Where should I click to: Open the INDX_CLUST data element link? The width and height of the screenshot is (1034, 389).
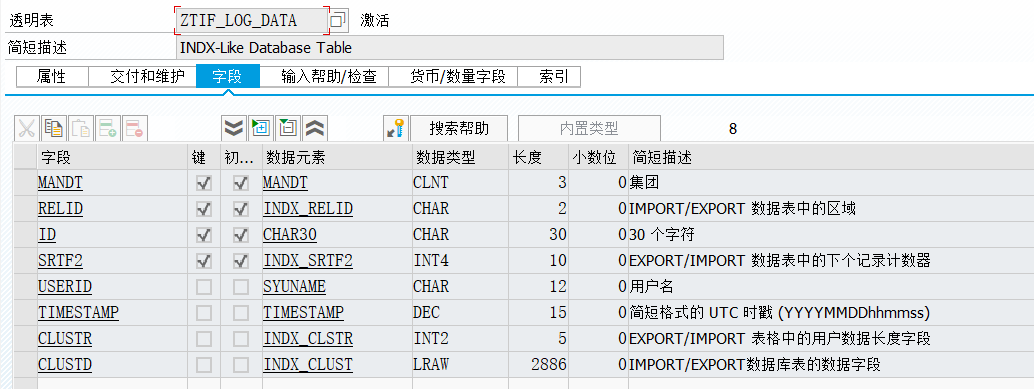308,365
